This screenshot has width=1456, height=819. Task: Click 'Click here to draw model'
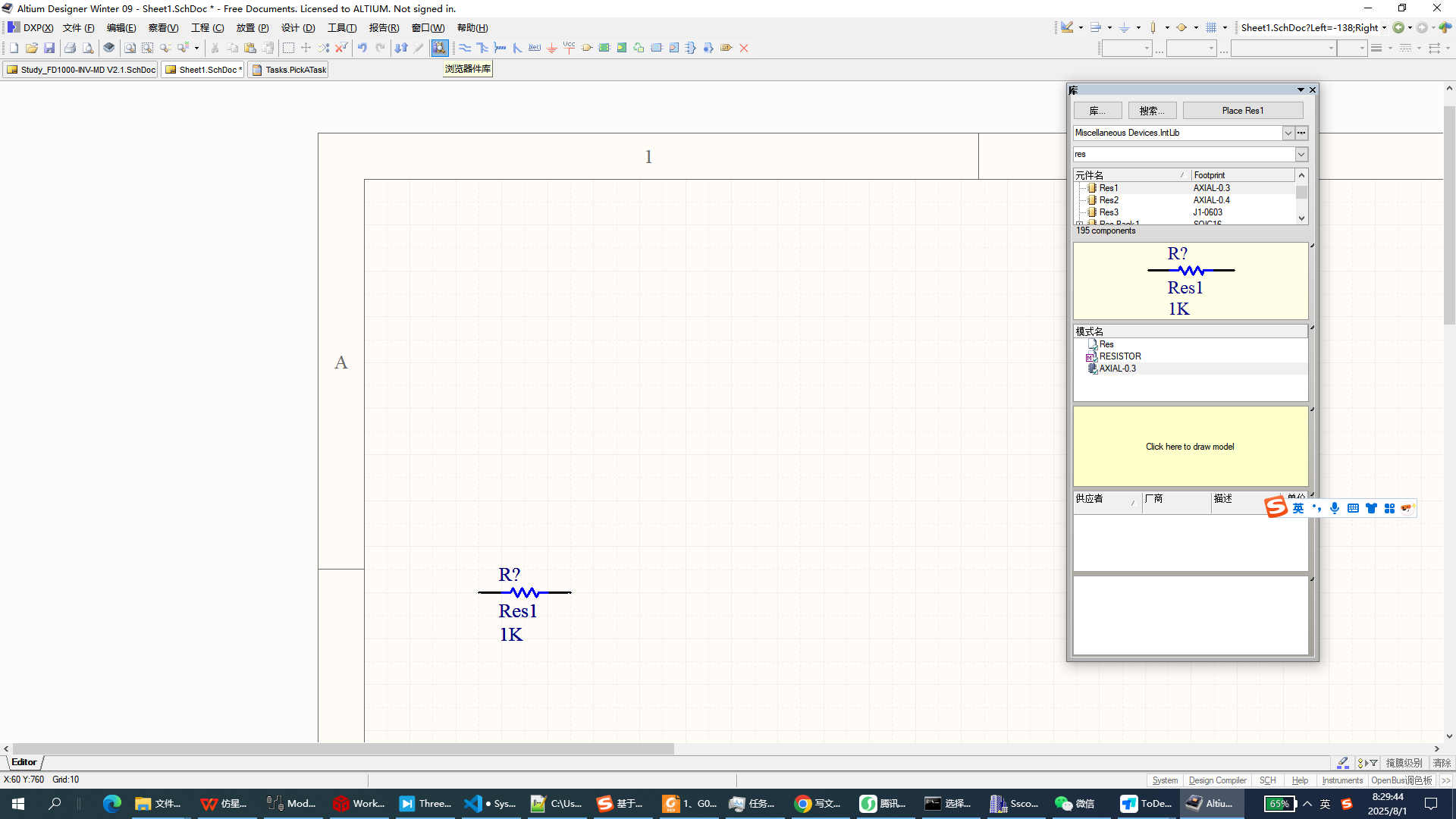coord(1190,447)
